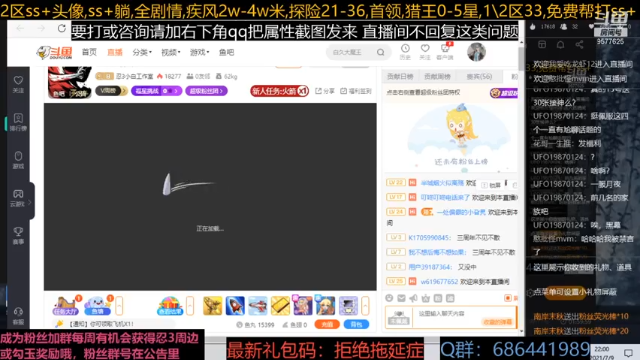Open the emoji picker in the chat toolbar

[x=389, y=298]
